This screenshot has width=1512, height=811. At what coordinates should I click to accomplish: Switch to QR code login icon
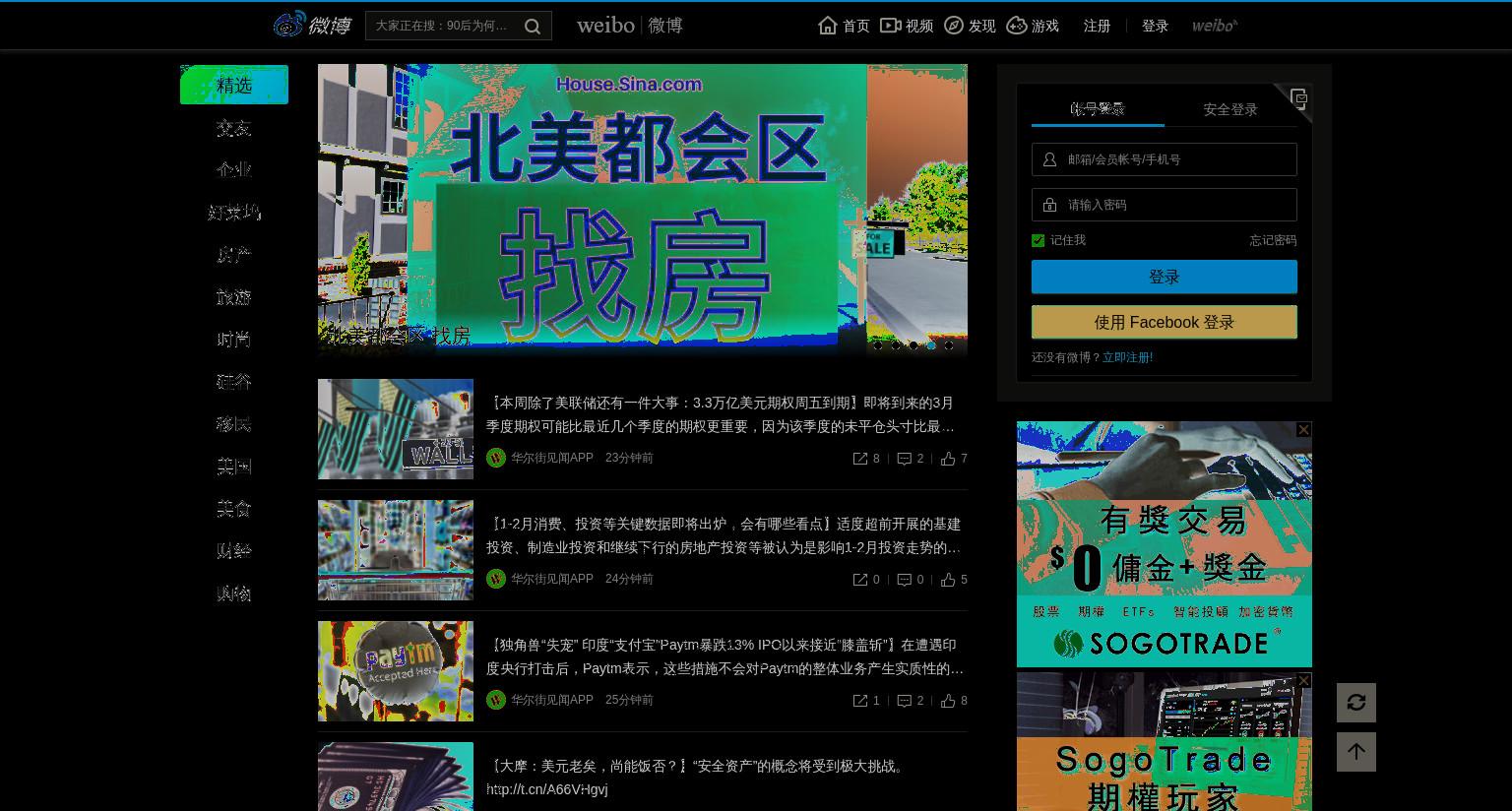1298,98
